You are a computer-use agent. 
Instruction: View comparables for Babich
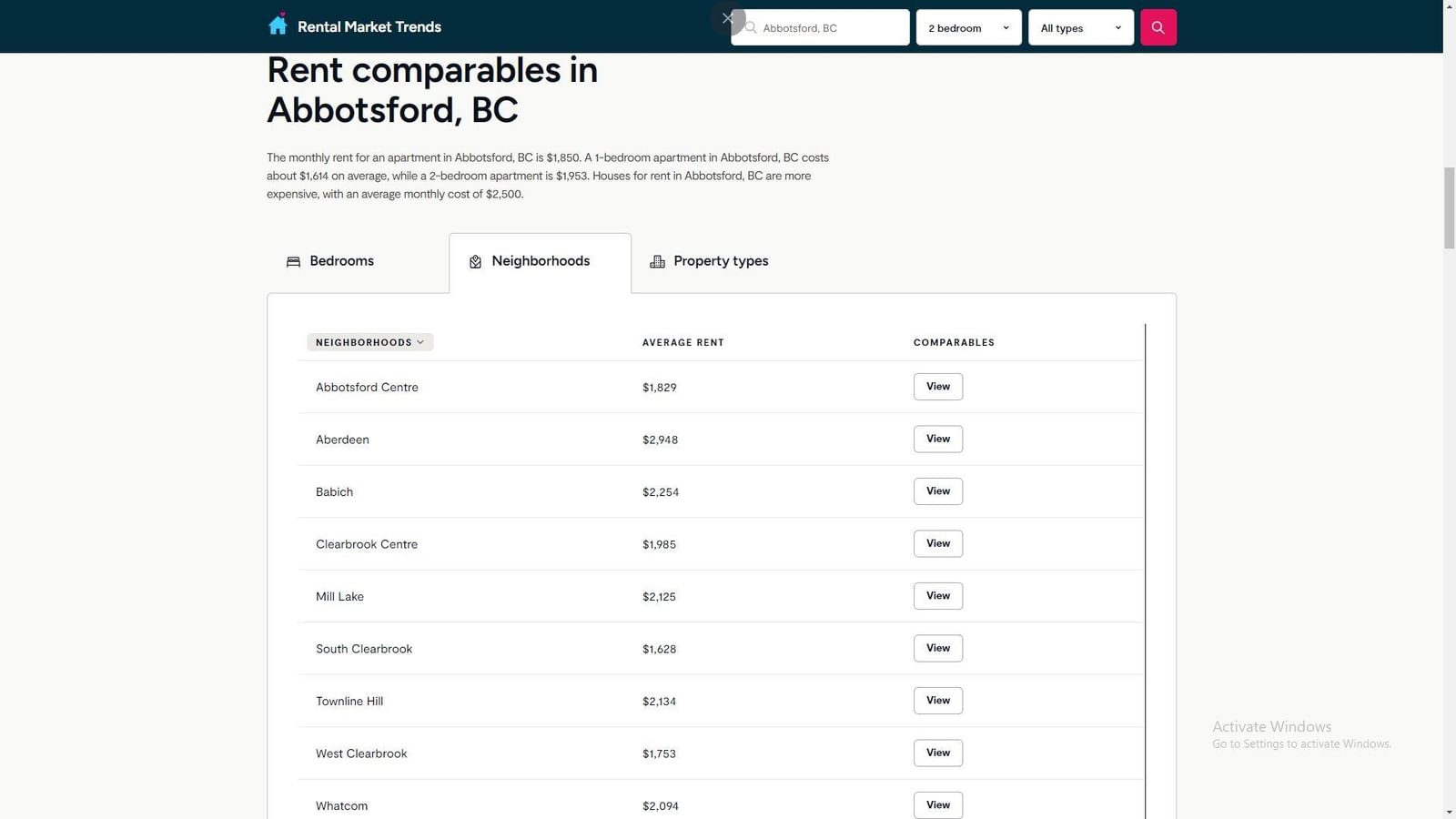pyautogui.click(x=937, y=491)
